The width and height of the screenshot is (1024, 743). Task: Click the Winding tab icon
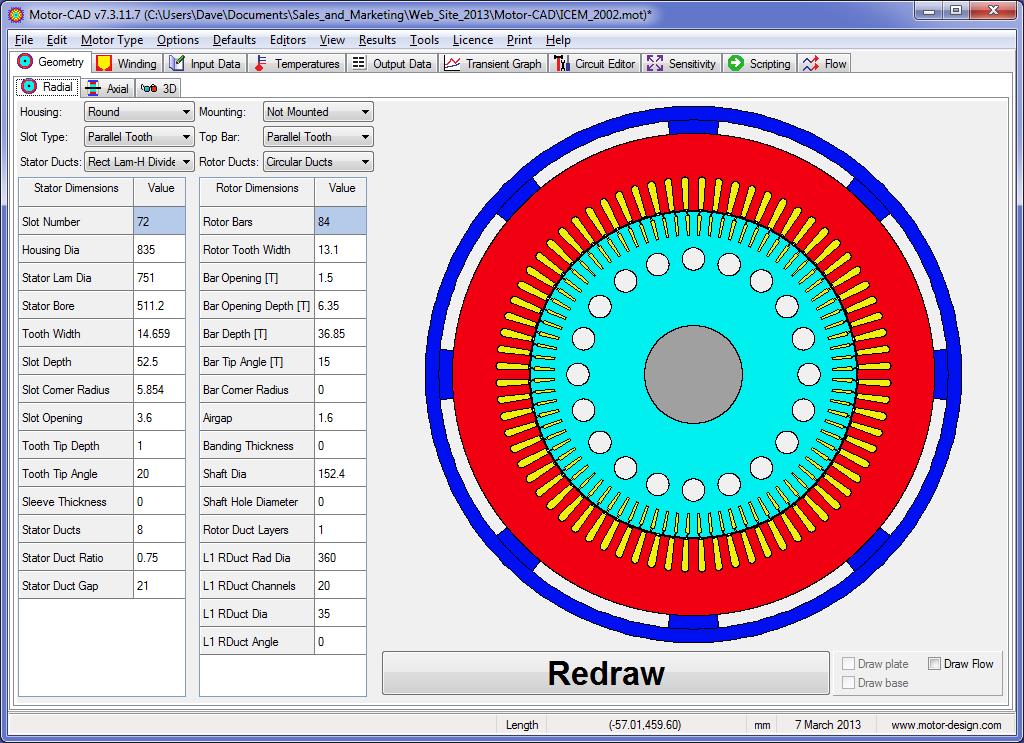pos(103,63)
